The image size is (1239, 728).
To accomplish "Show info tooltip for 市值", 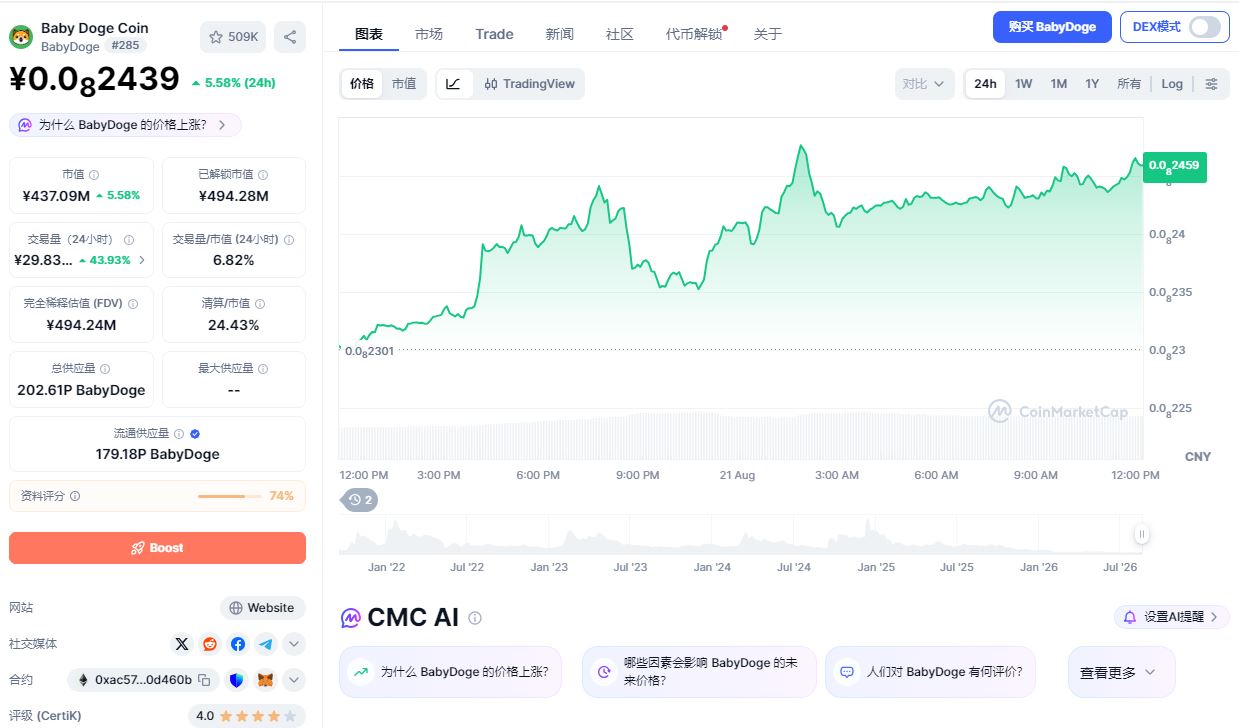I will click(94, 174).
